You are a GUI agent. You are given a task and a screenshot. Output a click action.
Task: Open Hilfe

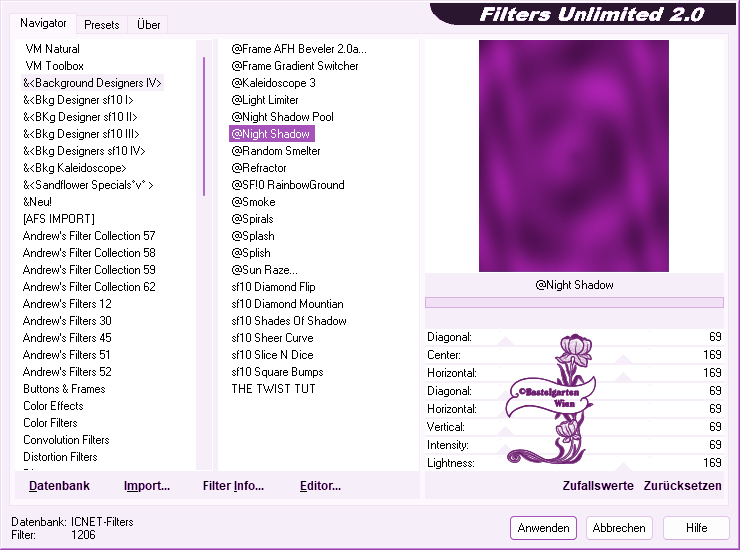click(696, 528)
